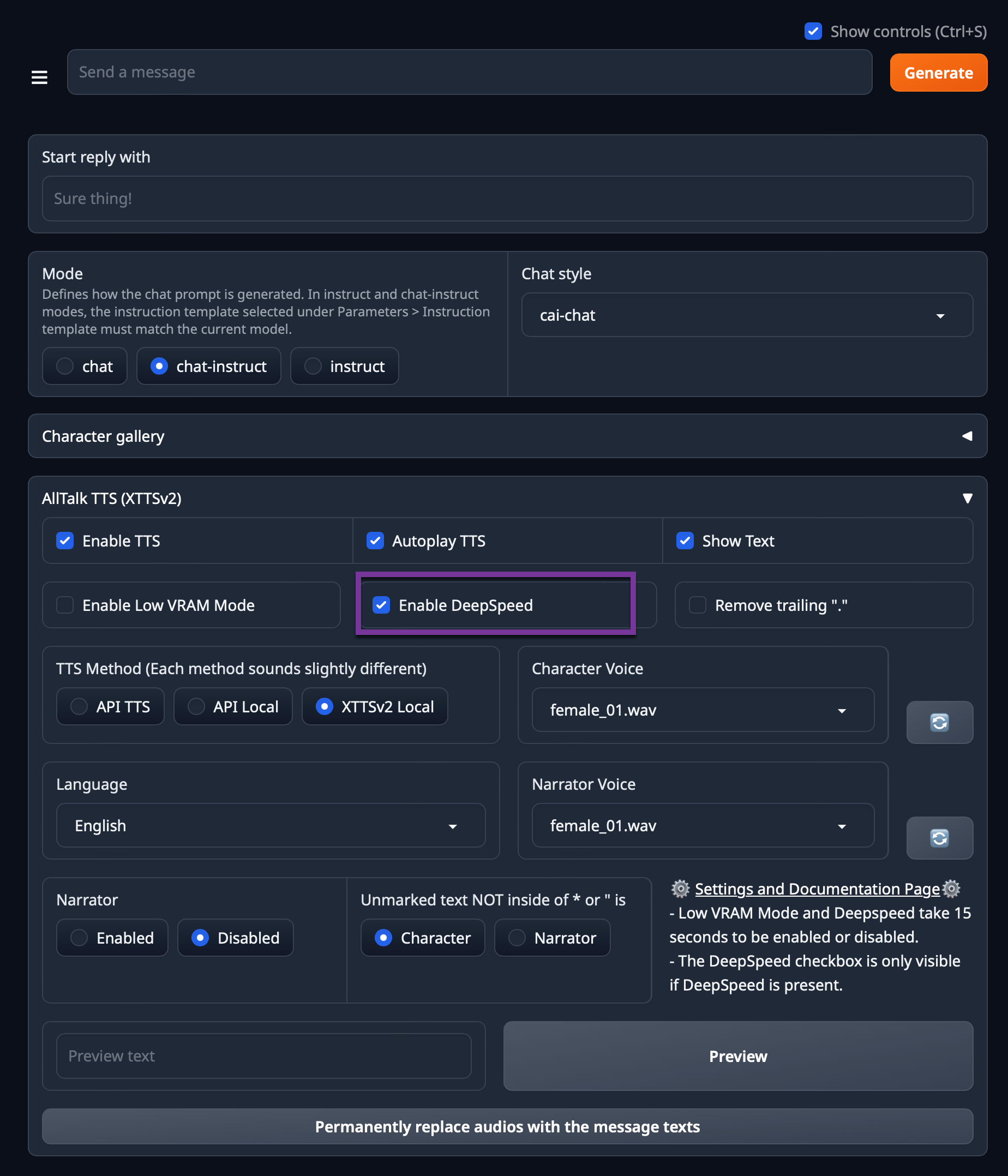Open the Language dropdown

pos(271,825)
